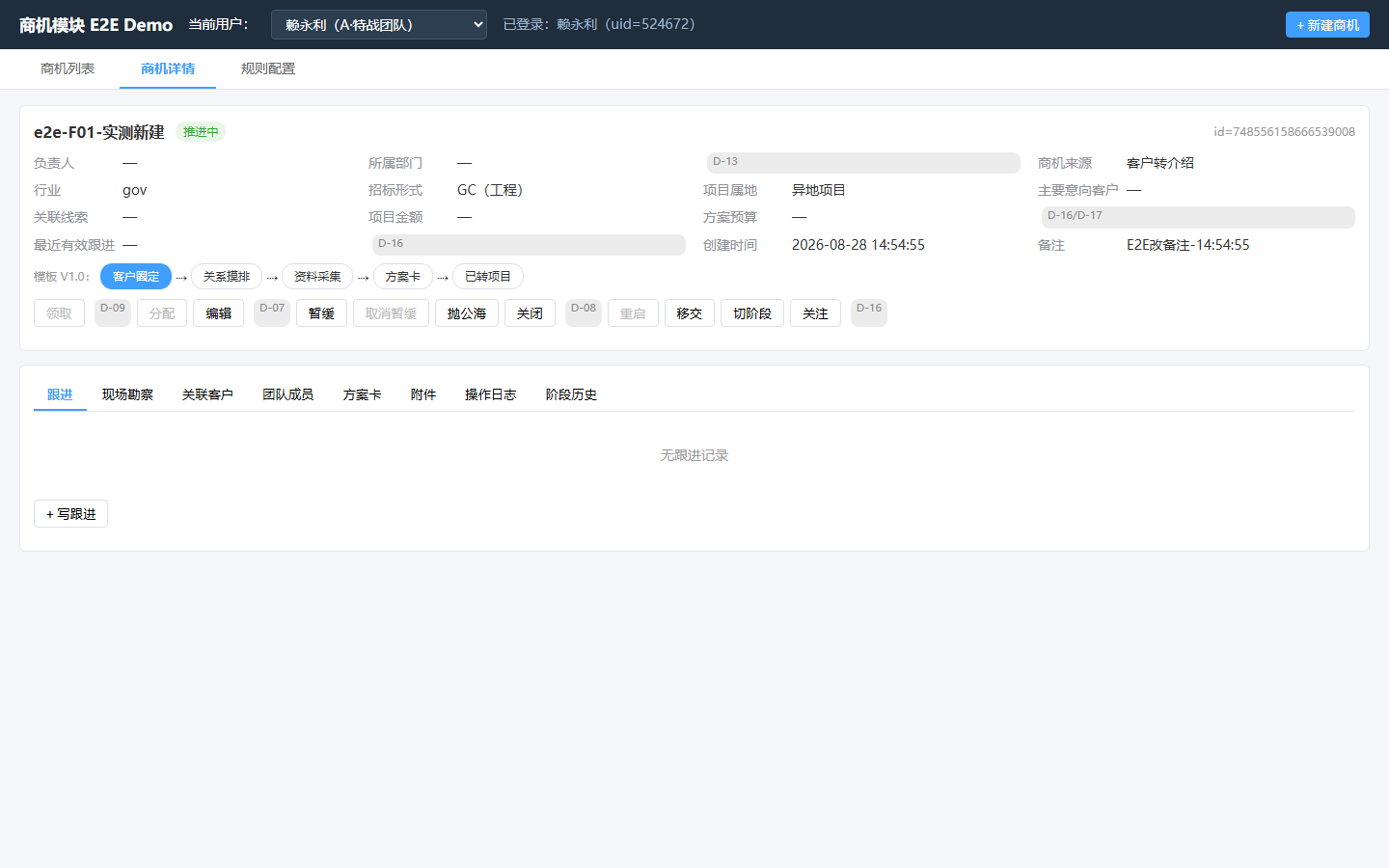Click the 切阶段 button
Screen dimensions: 1389x868
point(752,313)
